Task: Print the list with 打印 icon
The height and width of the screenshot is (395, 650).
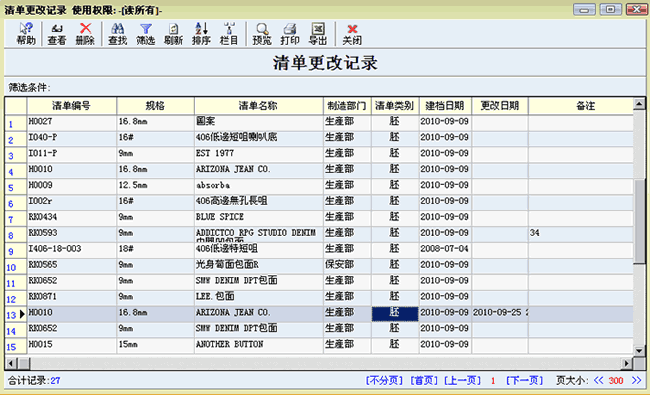Action: (290, 34)
